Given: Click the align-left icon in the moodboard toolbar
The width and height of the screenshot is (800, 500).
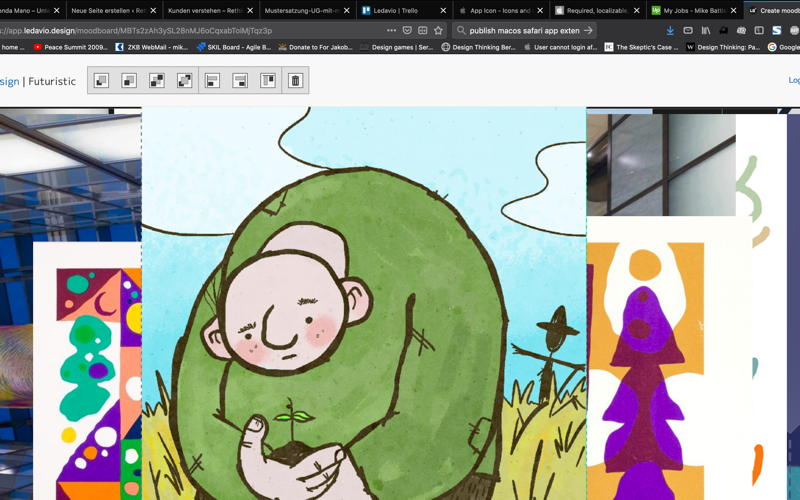Looking at the screenshot, I should pyautogui.click(x=212, y=81).
